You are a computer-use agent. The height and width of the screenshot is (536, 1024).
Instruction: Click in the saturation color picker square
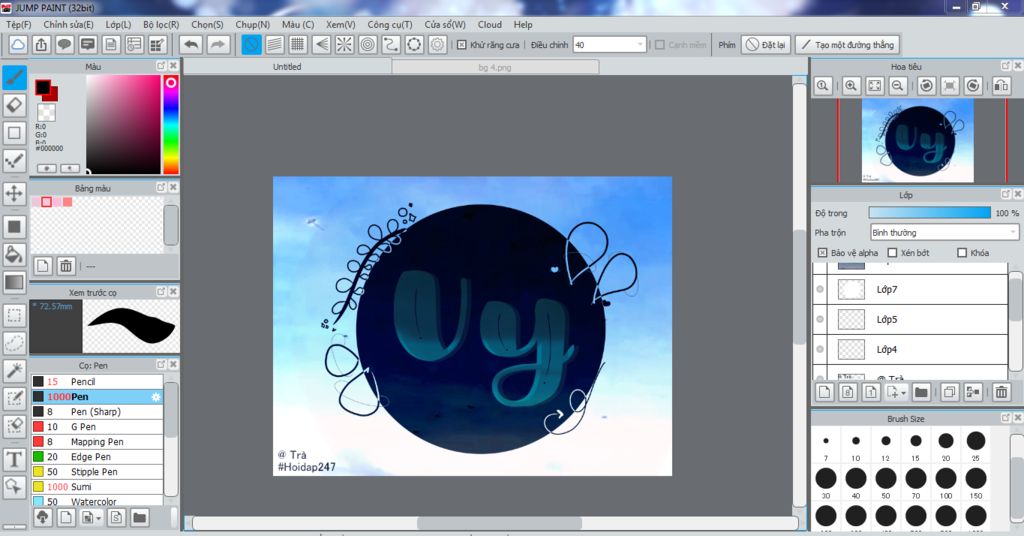[x=123, y=124]
